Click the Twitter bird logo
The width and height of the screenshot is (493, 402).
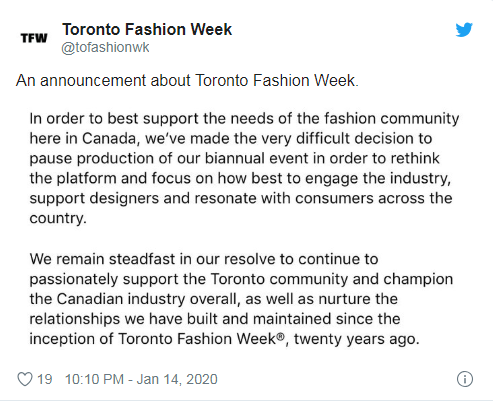click(x=464, y=30)
